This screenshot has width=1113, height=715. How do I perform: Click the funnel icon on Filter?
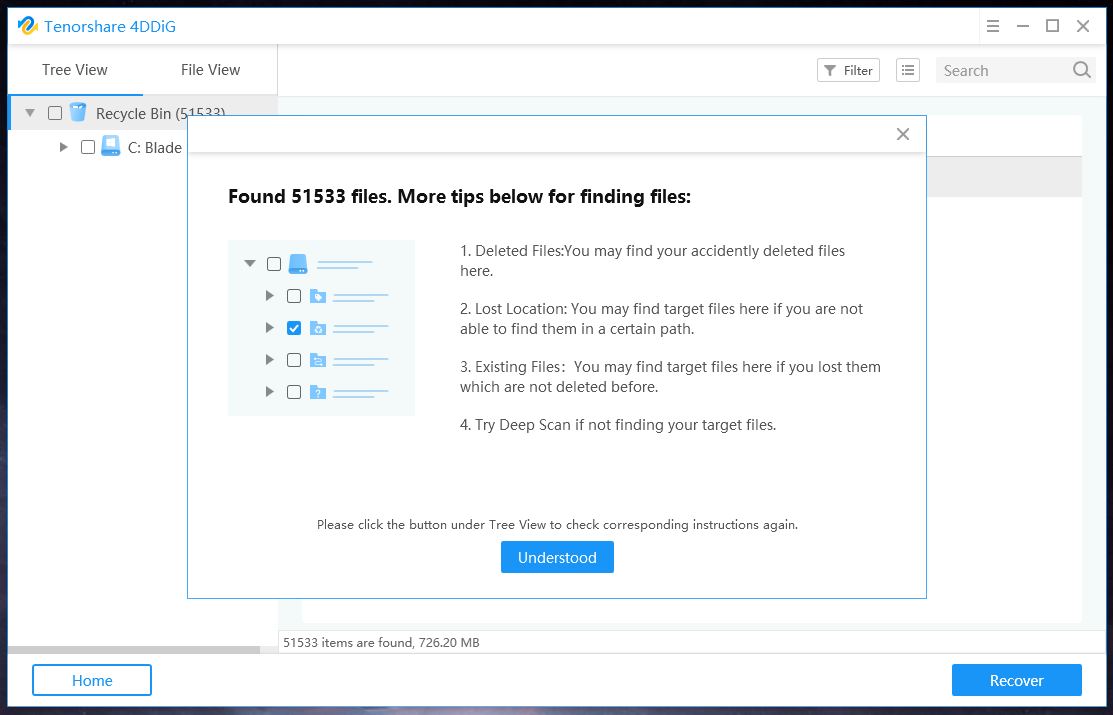830,70
